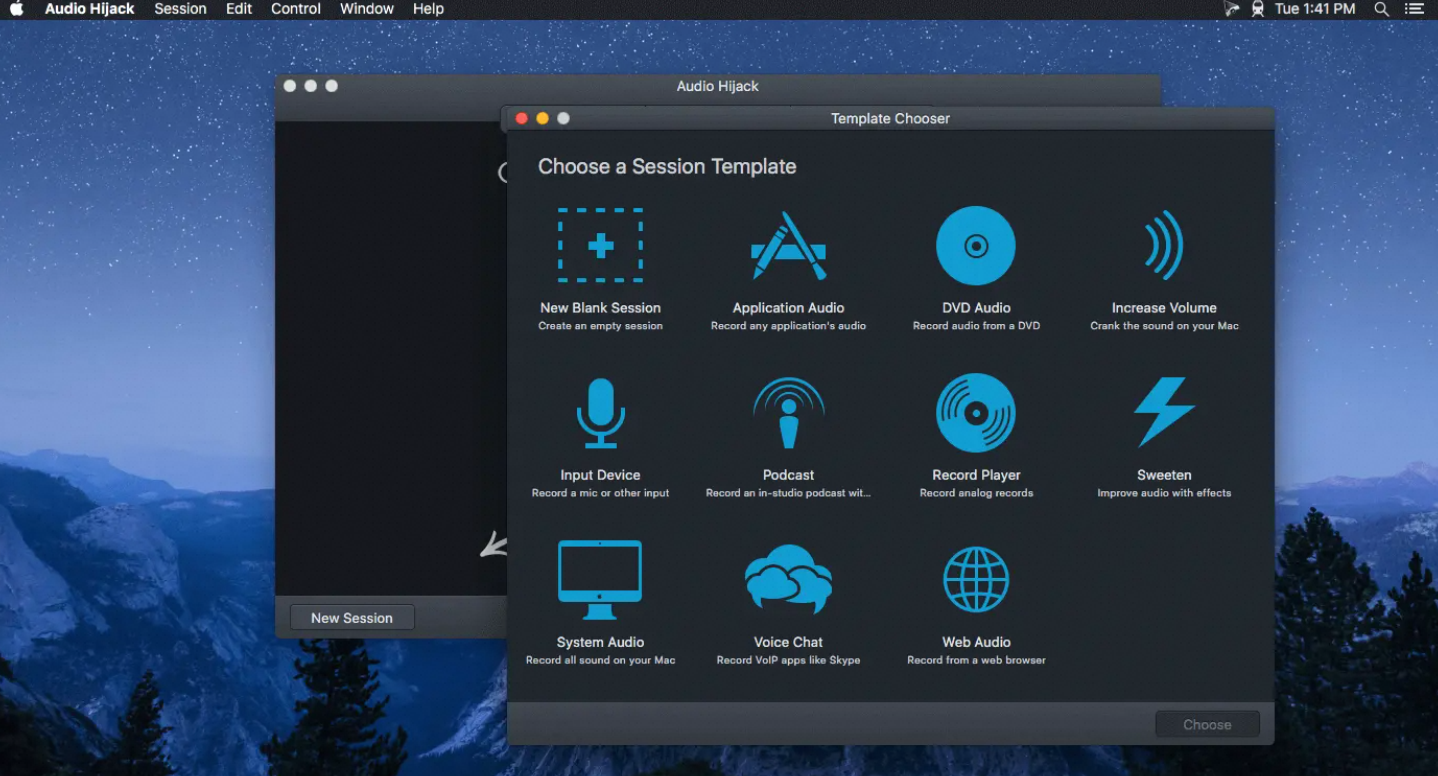Click 'Record all sound on your Mac' text

(600, 660)
